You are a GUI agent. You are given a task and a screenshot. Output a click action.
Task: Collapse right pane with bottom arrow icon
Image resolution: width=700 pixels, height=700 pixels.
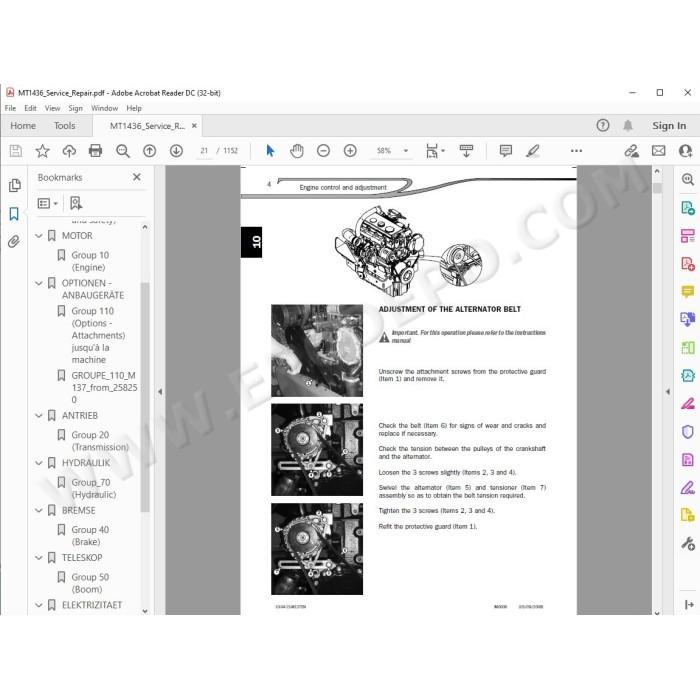[x=688, y=604]
